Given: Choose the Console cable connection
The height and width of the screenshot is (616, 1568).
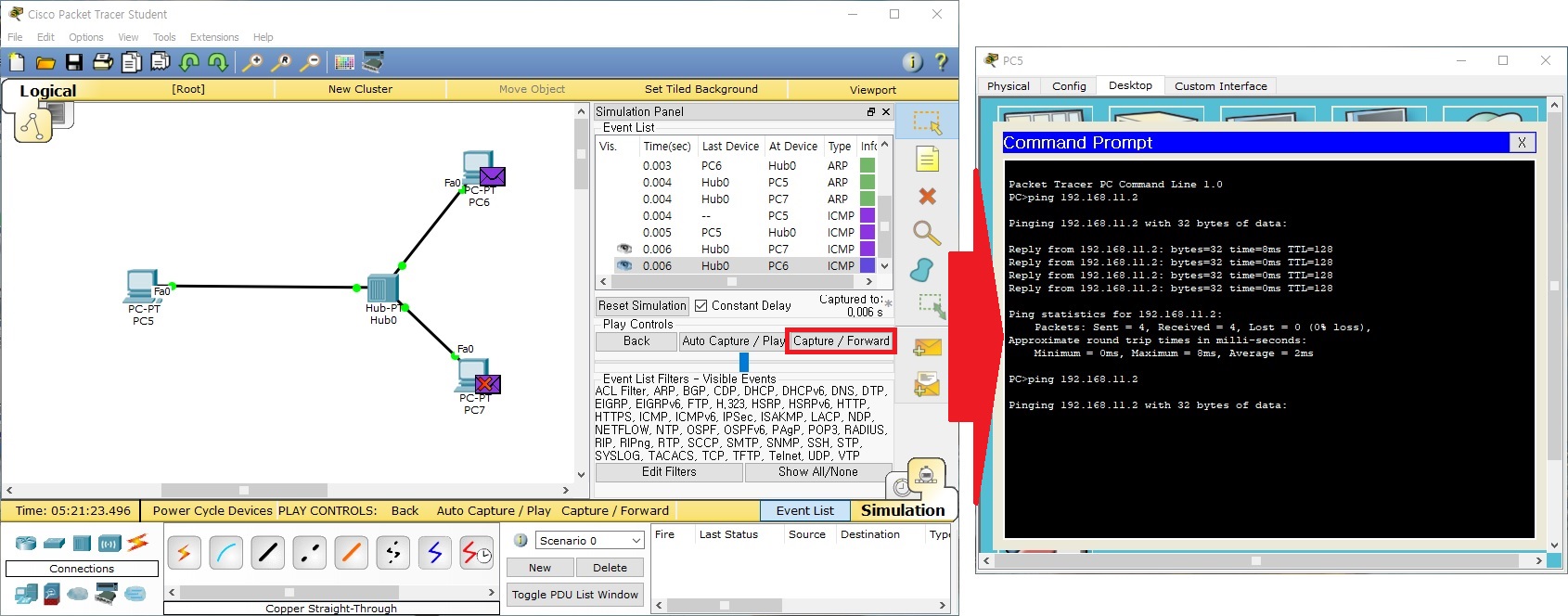Looking at the screenshot, I should click(225, 553).
